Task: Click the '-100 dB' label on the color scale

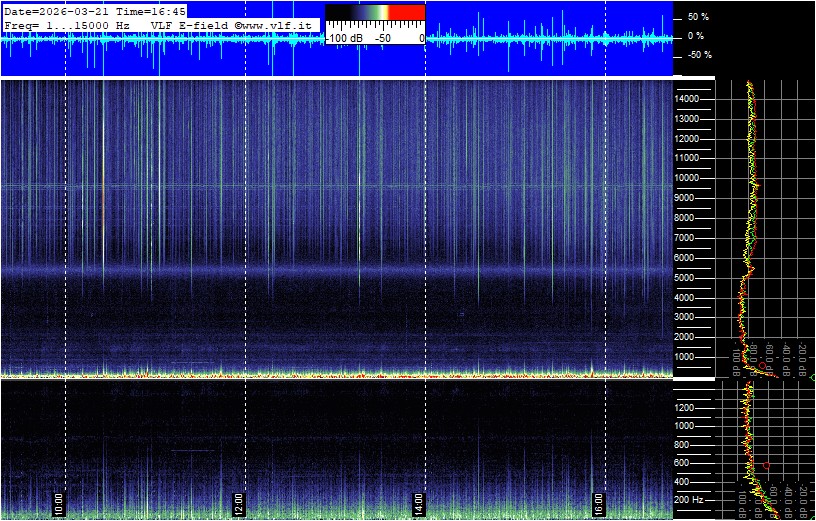Action: (343, 39)
